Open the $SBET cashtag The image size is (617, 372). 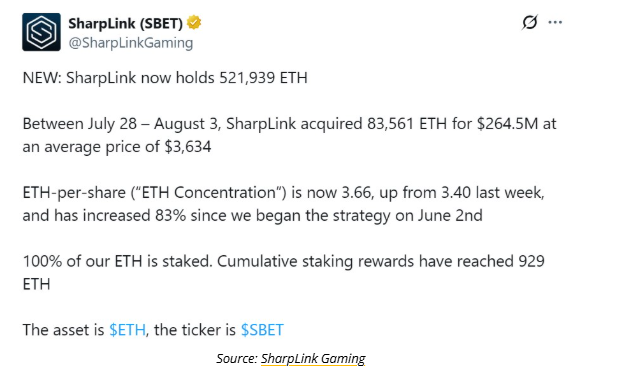(x=262, y=329)
